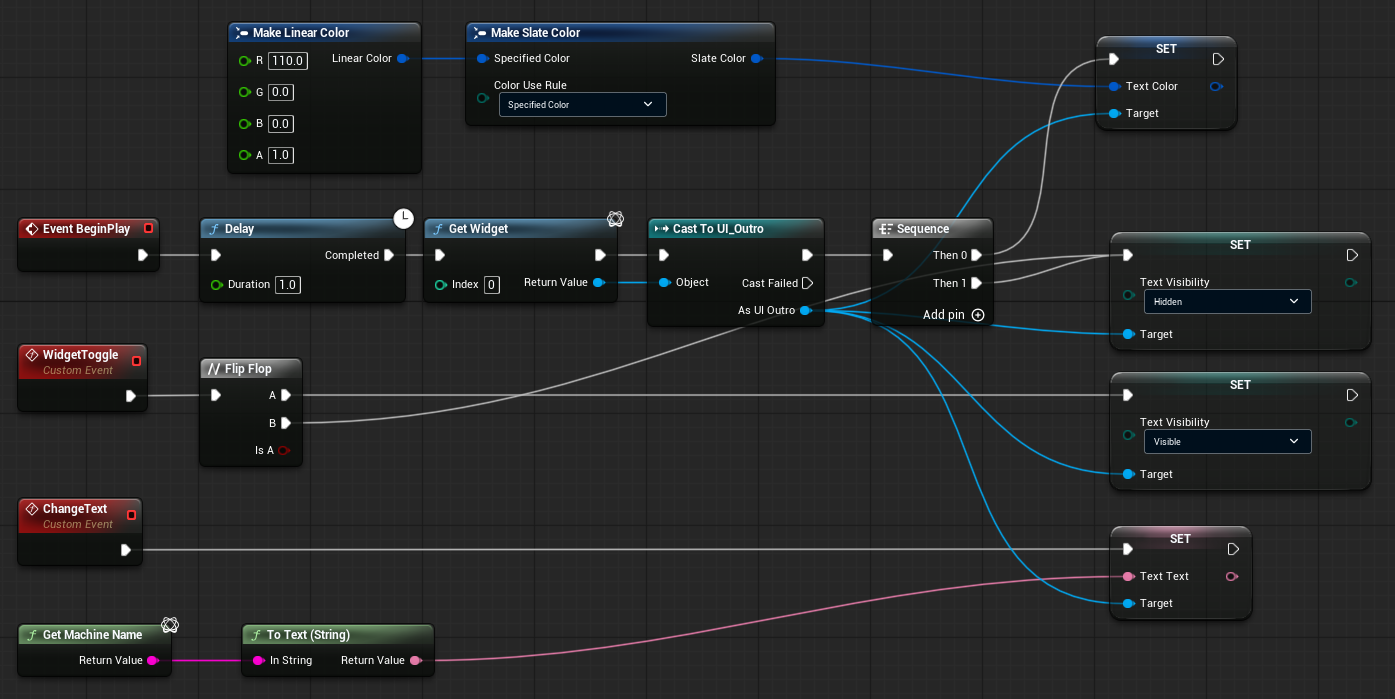Click the Delay node clock icon
This screenshot has height=699, width=1395.
[404, 218]
